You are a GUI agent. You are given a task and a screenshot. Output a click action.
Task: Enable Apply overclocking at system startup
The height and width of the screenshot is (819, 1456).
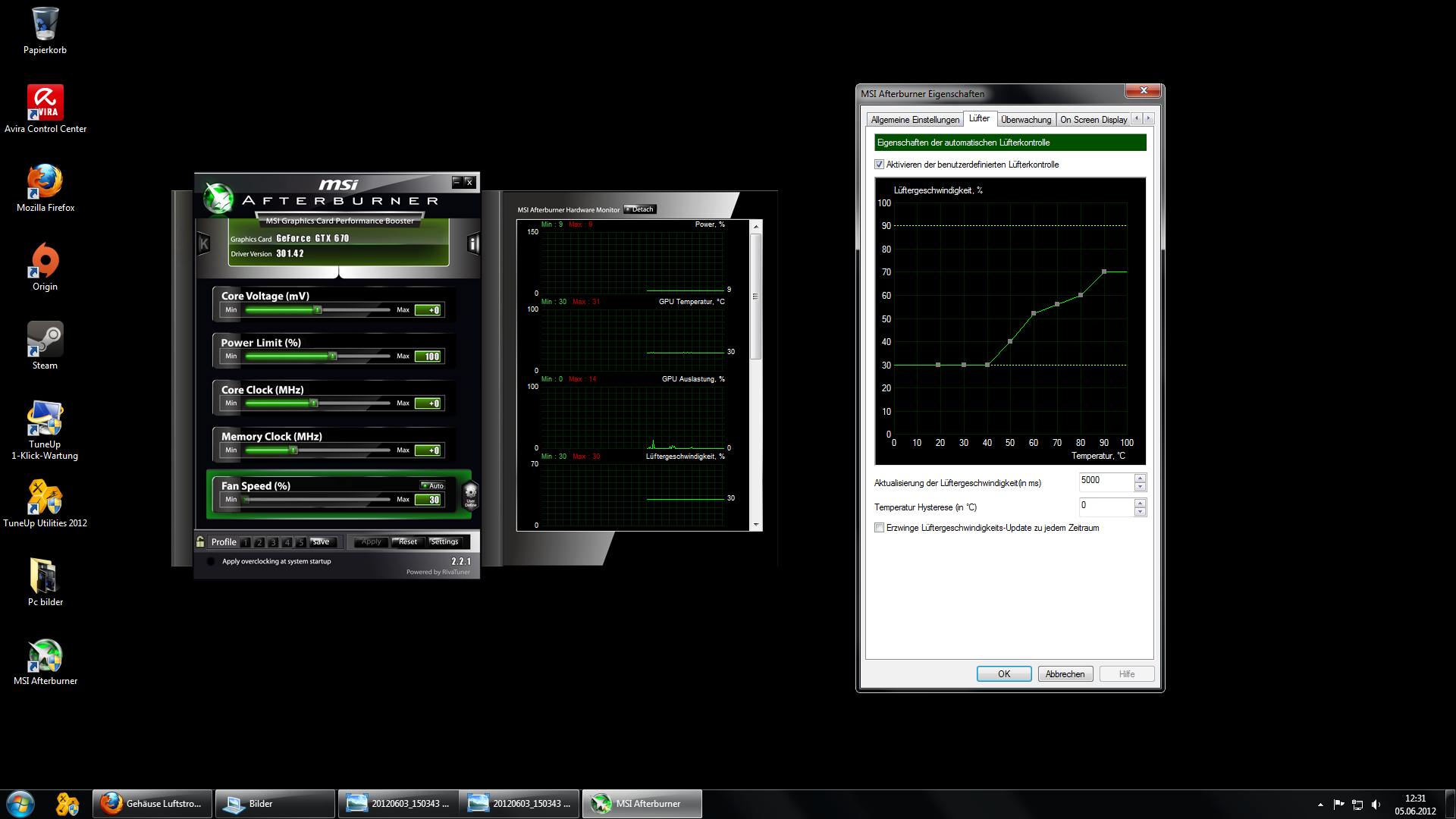[211, 562]
